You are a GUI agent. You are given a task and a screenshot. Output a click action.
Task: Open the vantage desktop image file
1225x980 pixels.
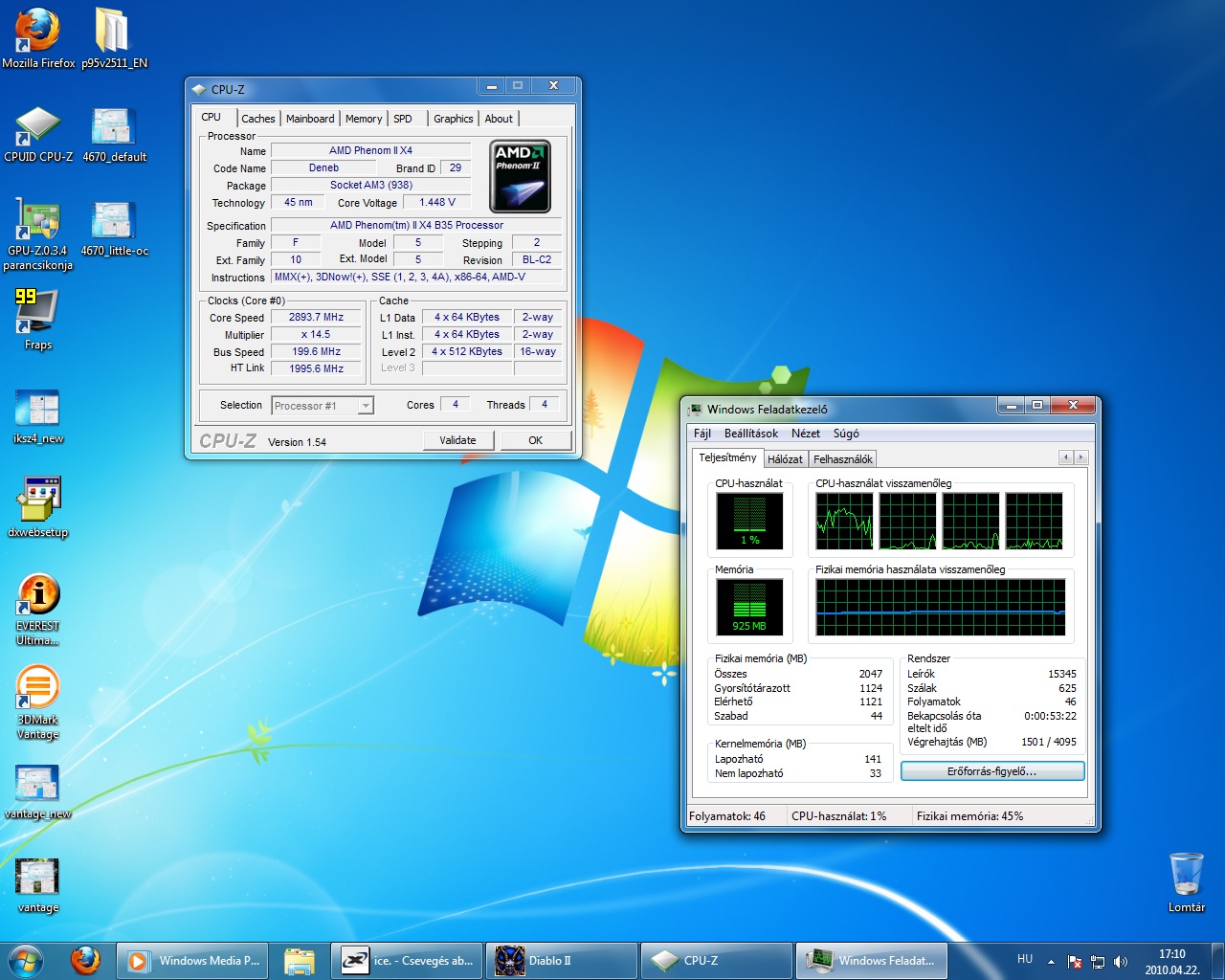38,885
